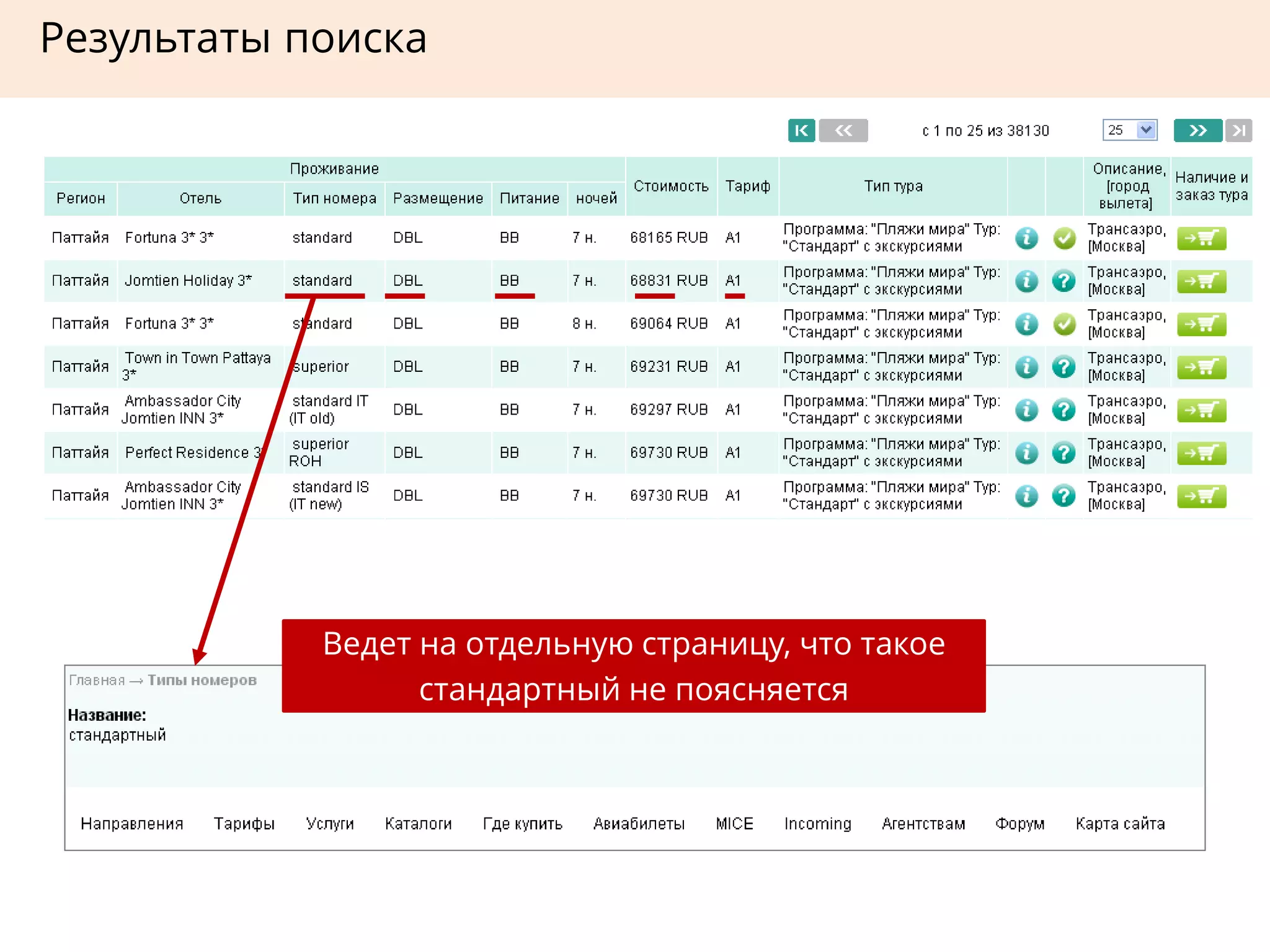Open Incoming menu item
Screen dimensions: 1270x952
[x=818, y=824]
